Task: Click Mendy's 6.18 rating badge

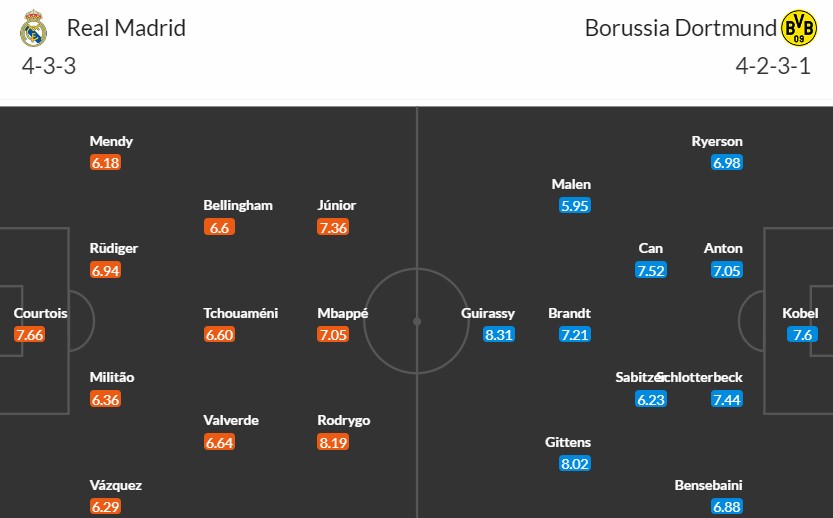Action: coord(105,163)
